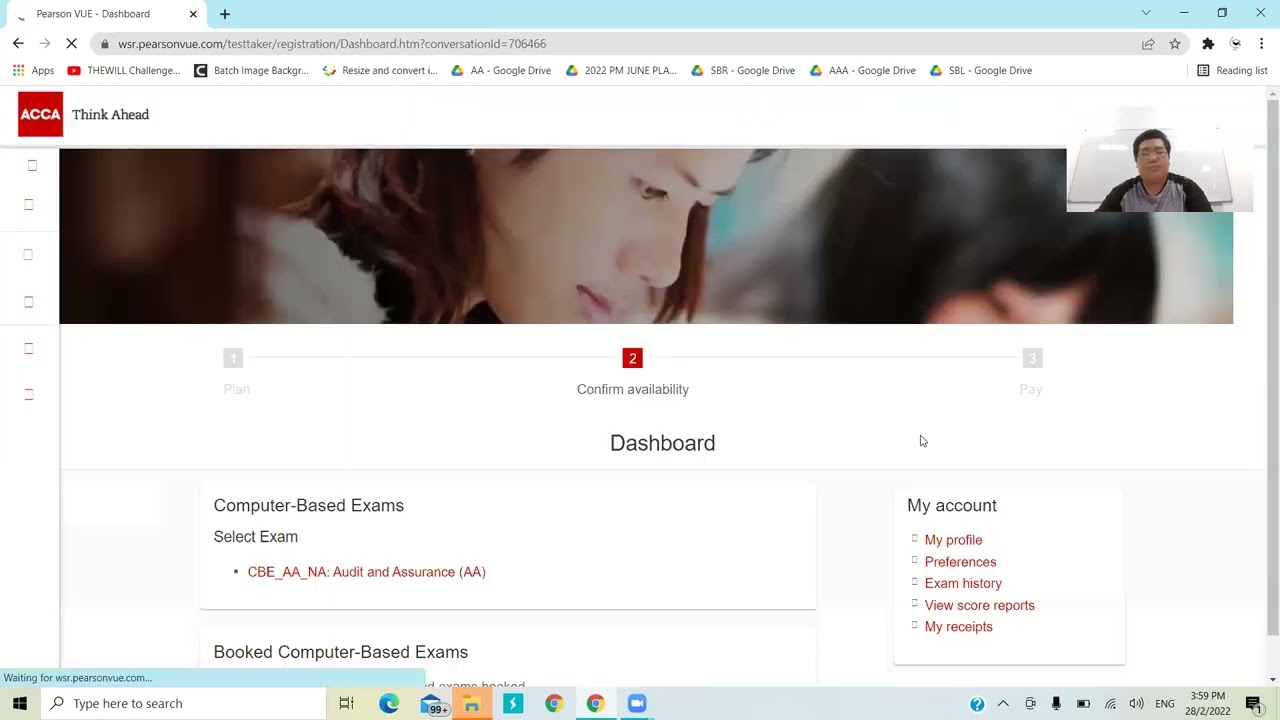Open View score reports link

(x=979, y=605)
